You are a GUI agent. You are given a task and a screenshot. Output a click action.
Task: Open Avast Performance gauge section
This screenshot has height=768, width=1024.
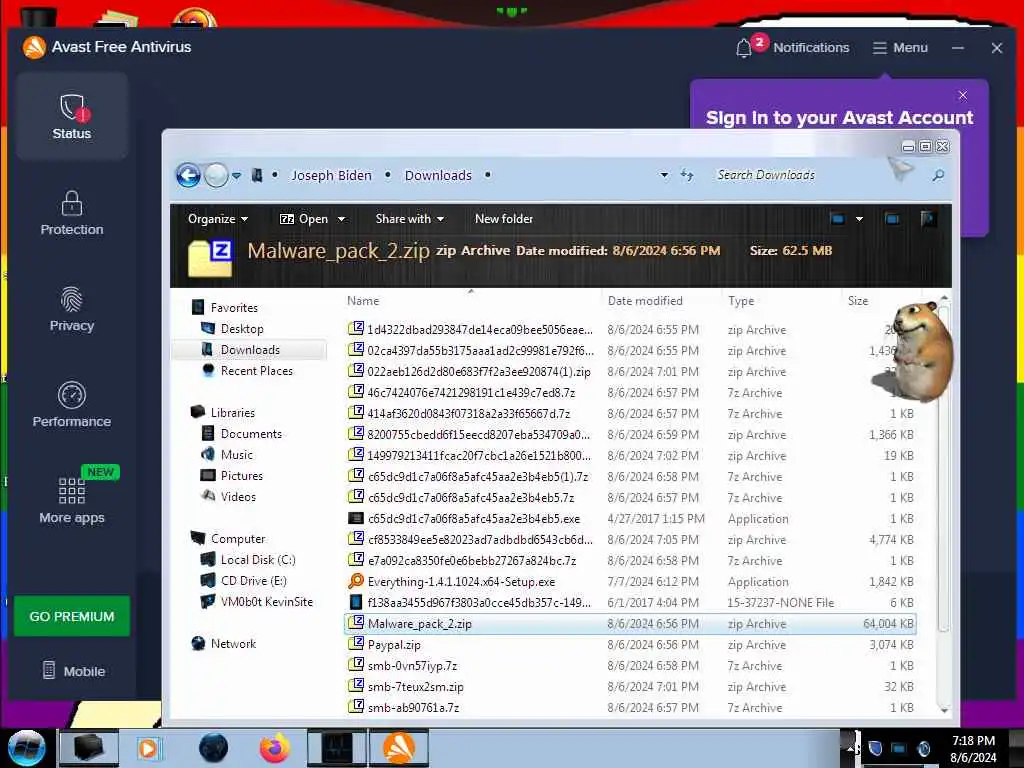click(72, 405)
